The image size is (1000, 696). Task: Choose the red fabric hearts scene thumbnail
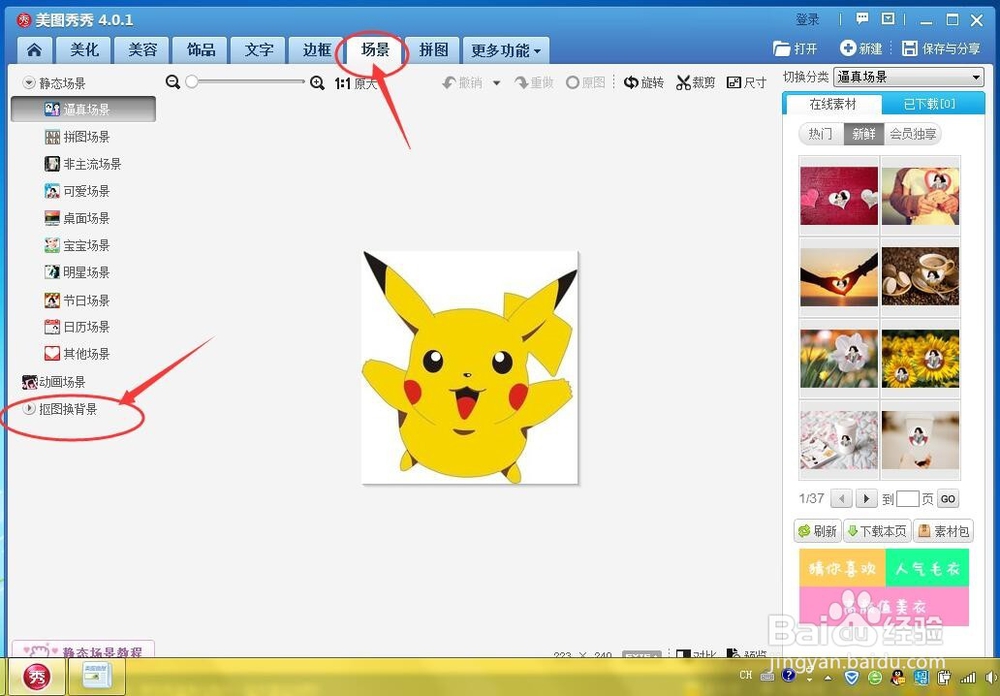(x=839, y=196)
